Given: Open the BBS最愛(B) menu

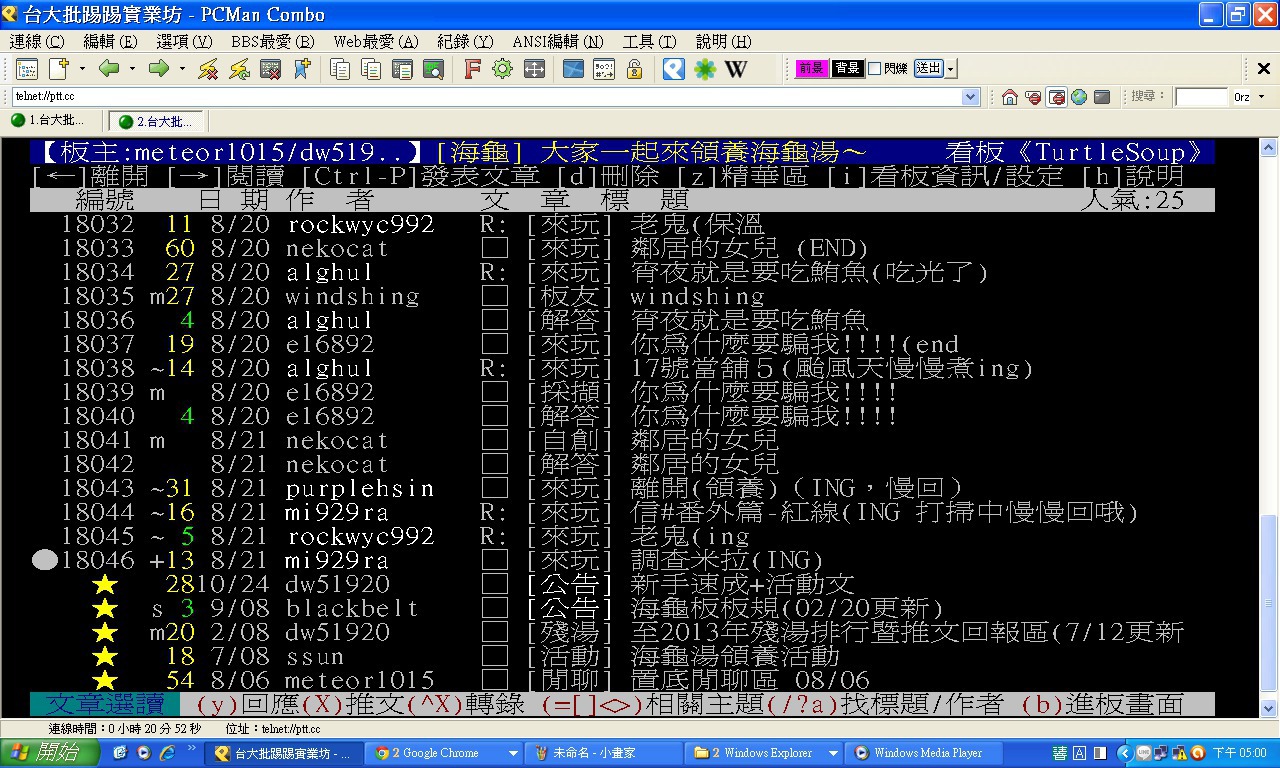Looking at the screenshot, I should click(273, 42).
